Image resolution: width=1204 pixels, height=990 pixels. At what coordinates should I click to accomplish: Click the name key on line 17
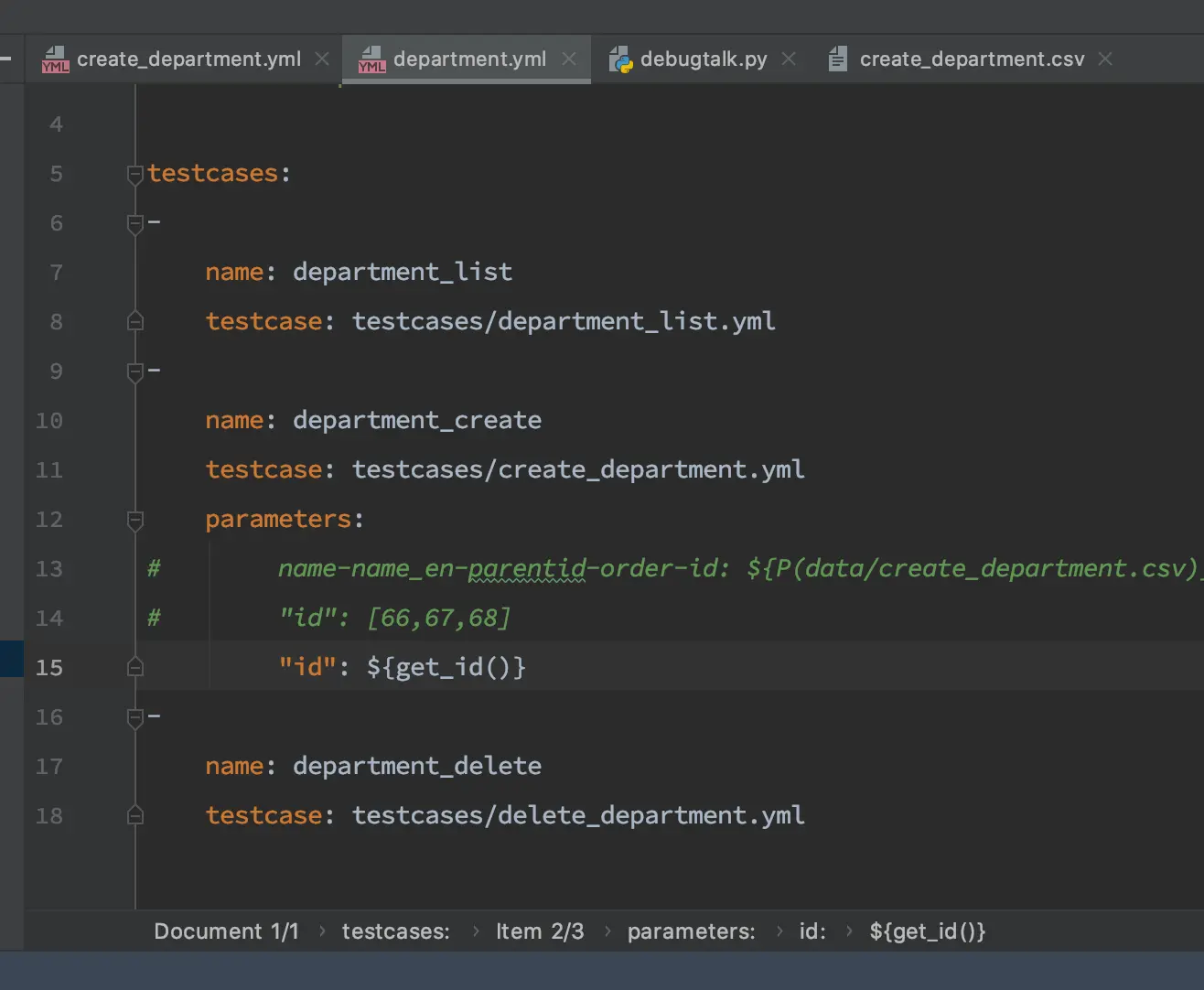[x=234, y=766]
